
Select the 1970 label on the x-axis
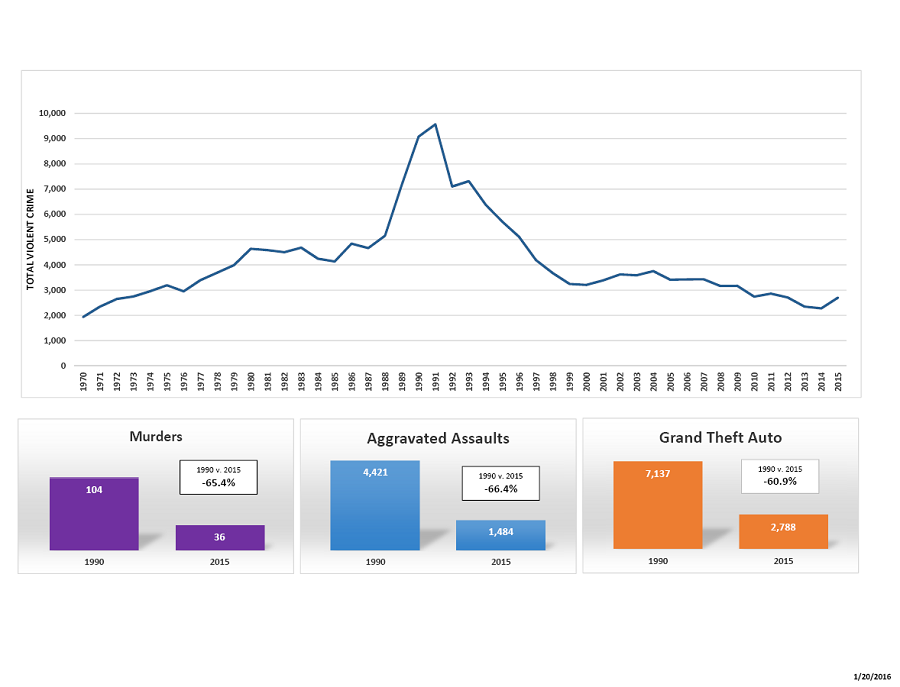point(84,382)
